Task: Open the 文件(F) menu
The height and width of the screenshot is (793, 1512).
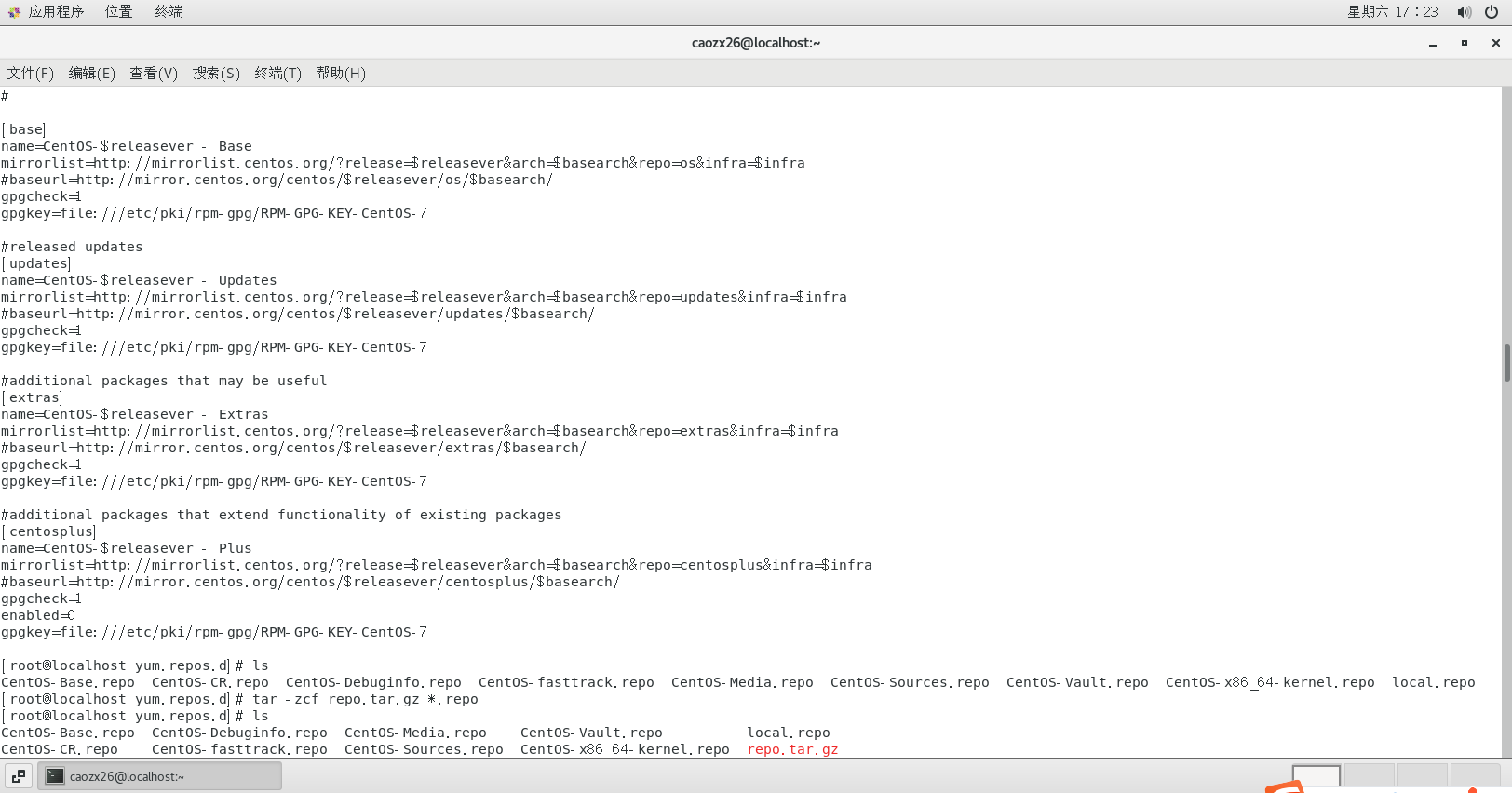Action: (x=31, y=73)
